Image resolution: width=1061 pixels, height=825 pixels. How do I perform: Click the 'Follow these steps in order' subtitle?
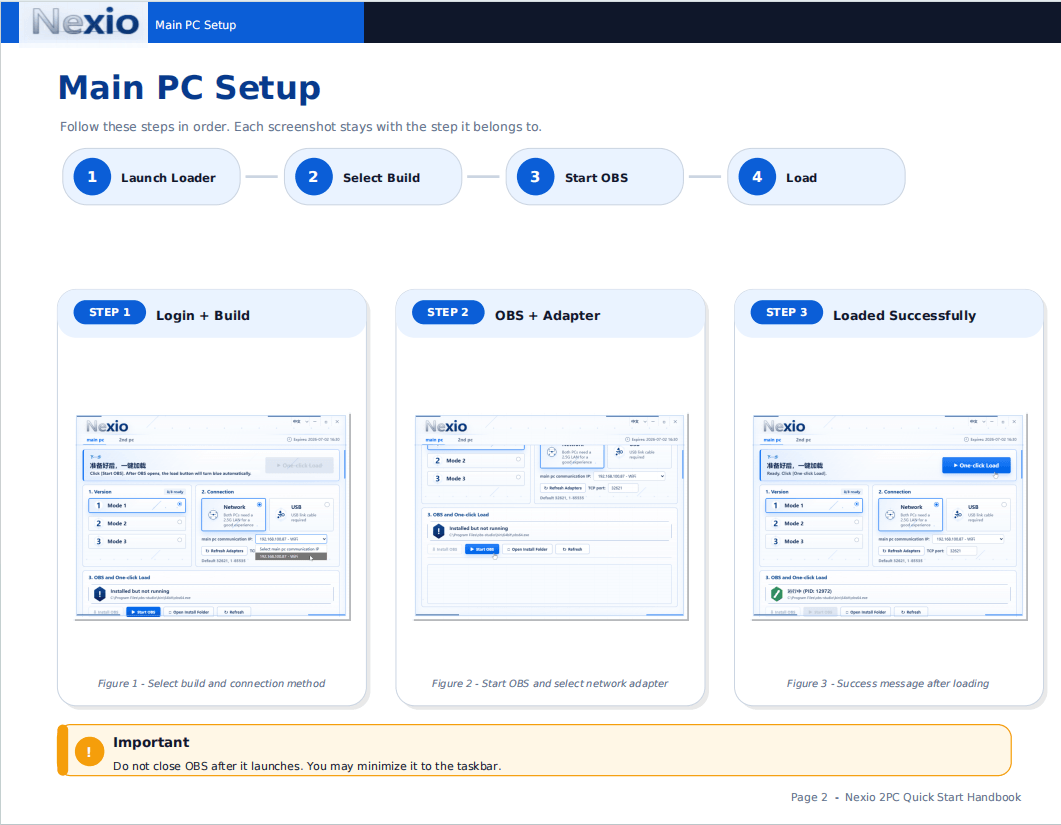(x=300, y=127)
